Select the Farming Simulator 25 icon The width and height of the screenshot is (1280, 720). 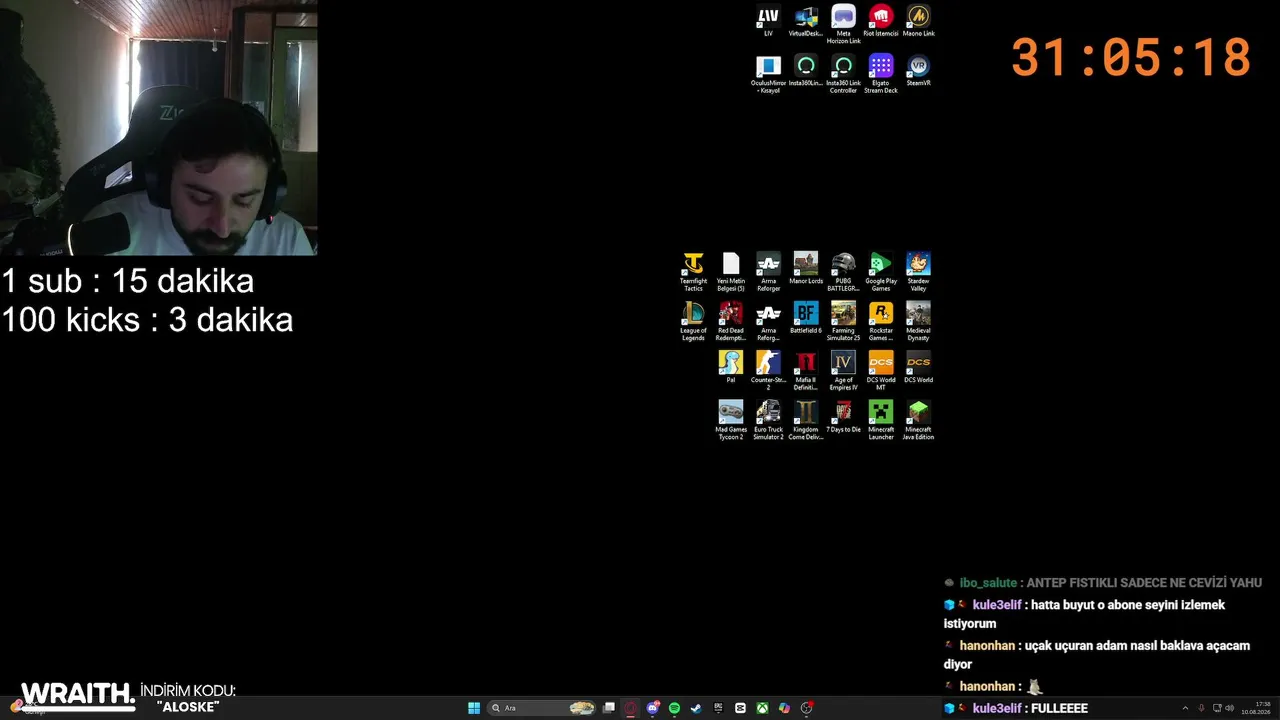[x=843, y=321]
